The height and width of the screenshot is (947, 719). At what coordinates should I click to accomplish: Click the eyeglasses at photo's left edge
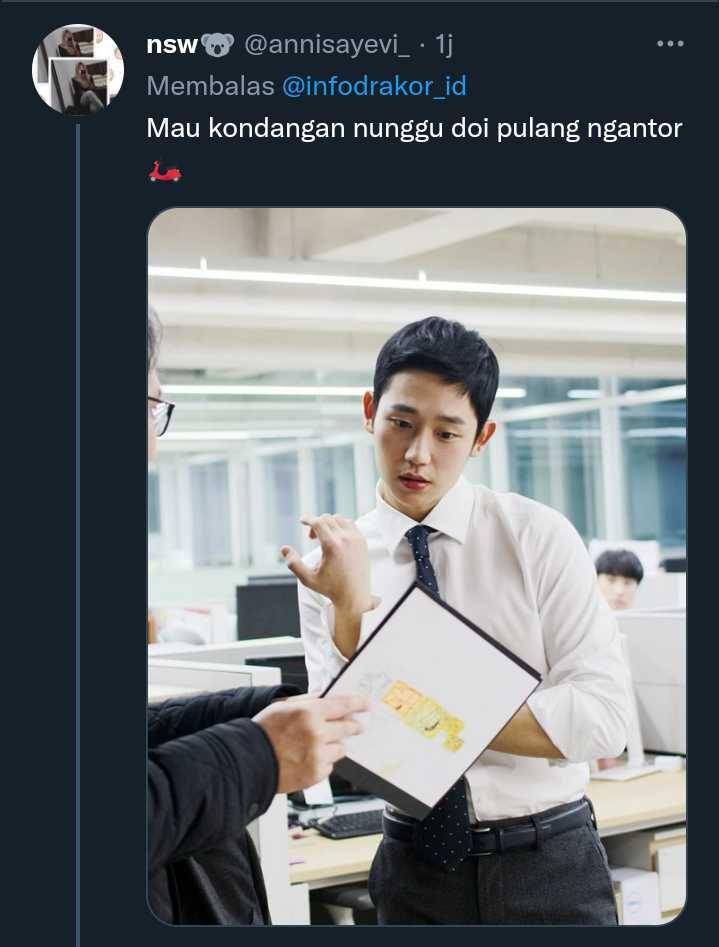[x=160, y=415]
